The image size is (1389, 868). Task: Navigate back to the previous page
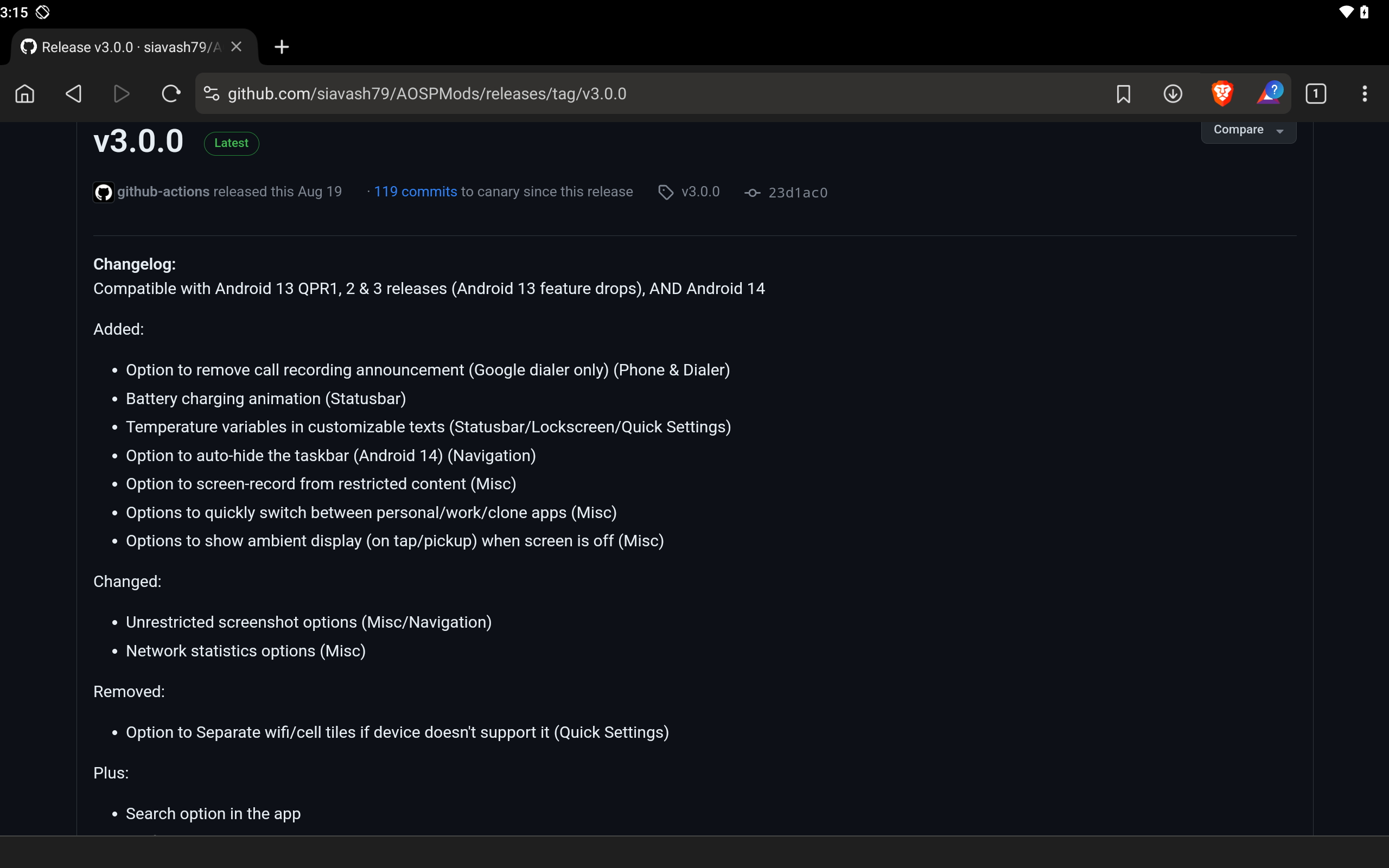tap(73, 93)
